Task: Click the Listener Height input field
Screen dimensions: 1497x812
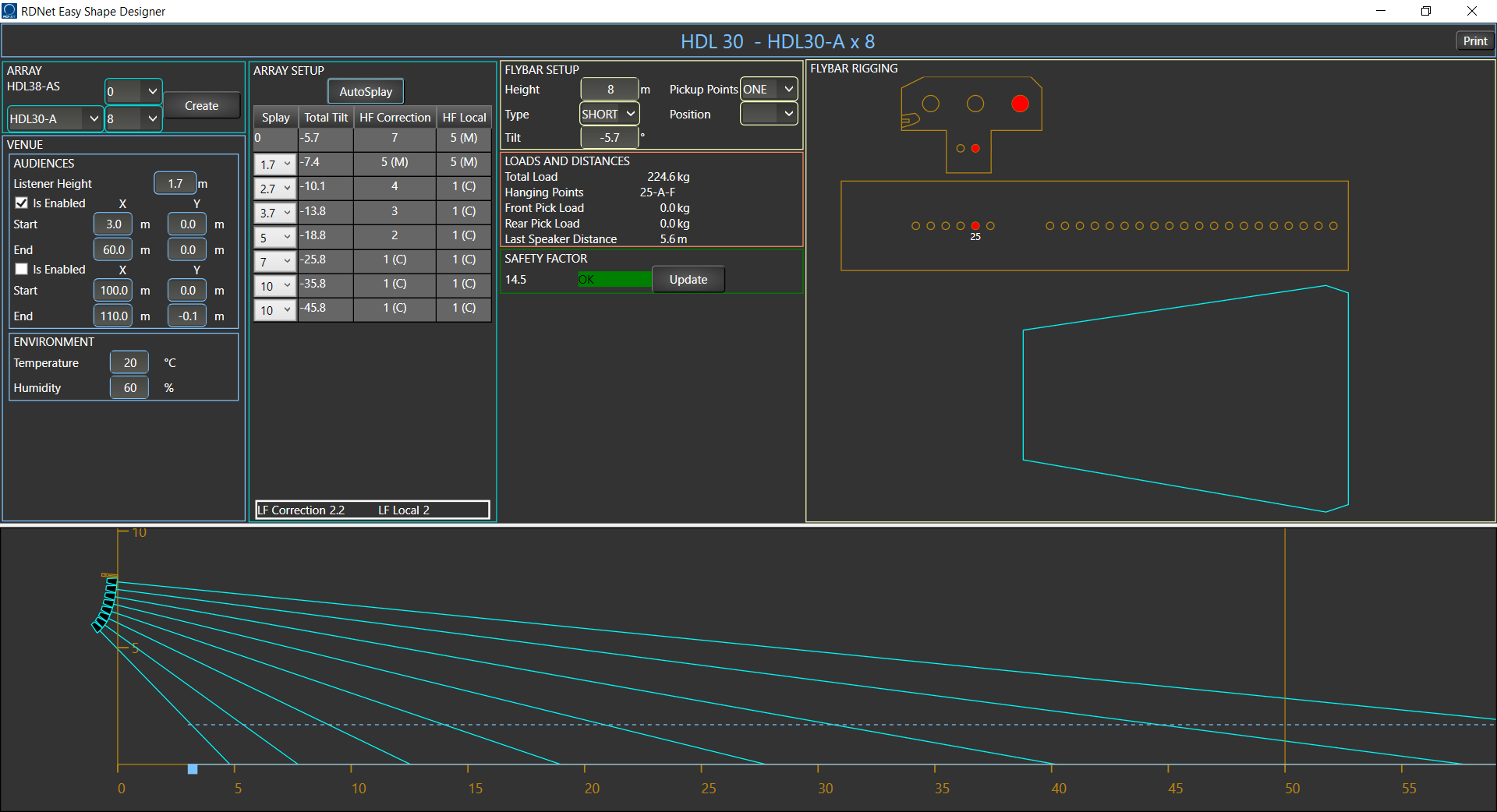Action: [175, 184]
